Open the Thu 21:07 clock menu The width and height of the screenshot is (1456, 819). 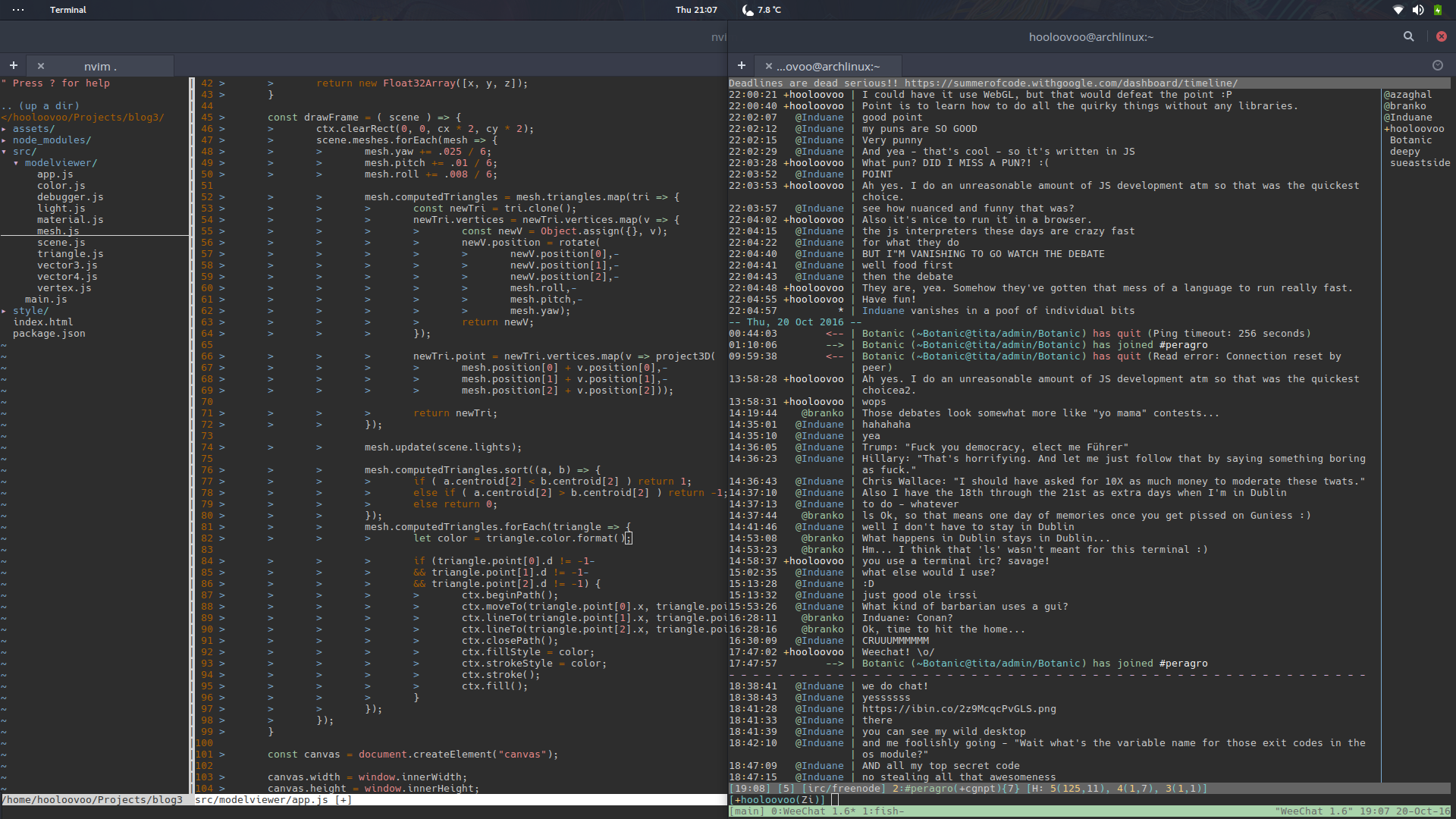click(x=696, y=10)
